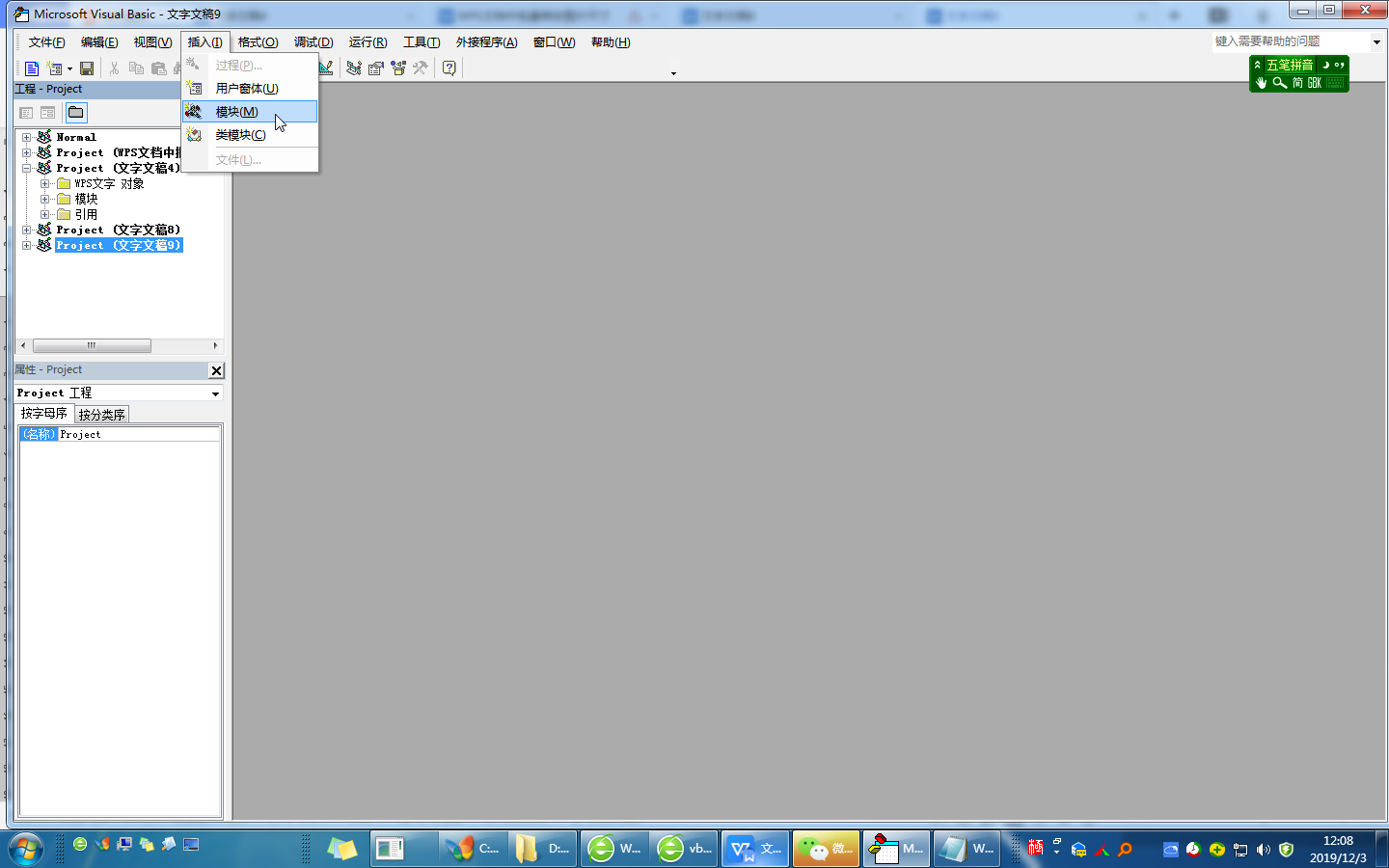
Task: Select the 引用 folder in project tree
Action: [86, 214]
